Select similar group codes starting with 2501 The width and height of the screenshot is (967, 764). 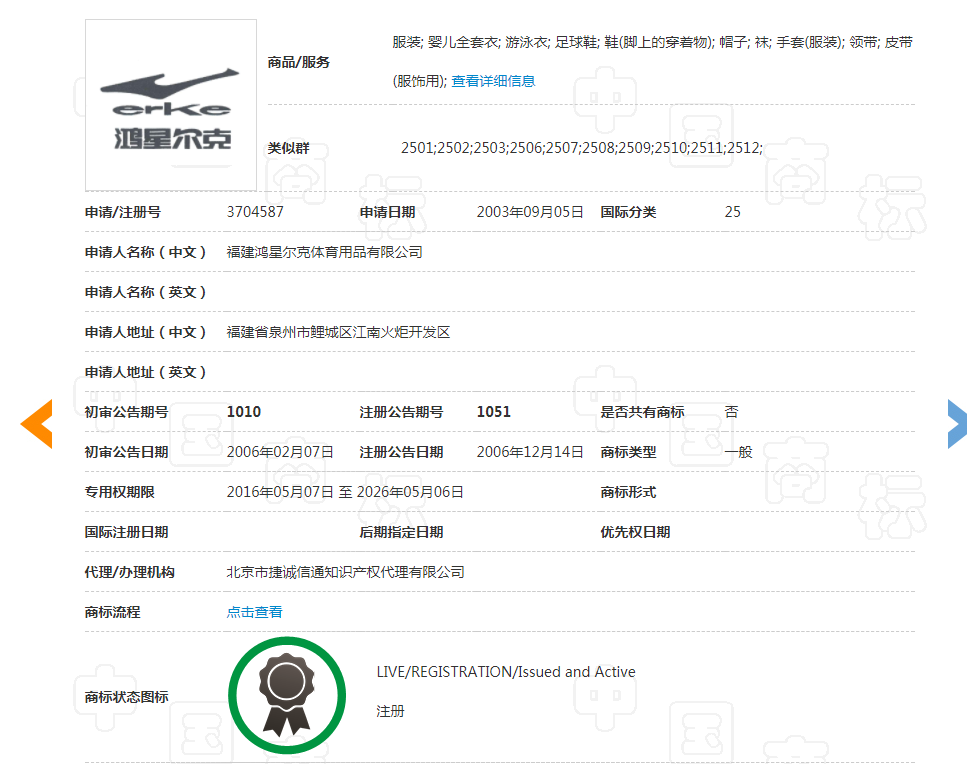point(582,148)
